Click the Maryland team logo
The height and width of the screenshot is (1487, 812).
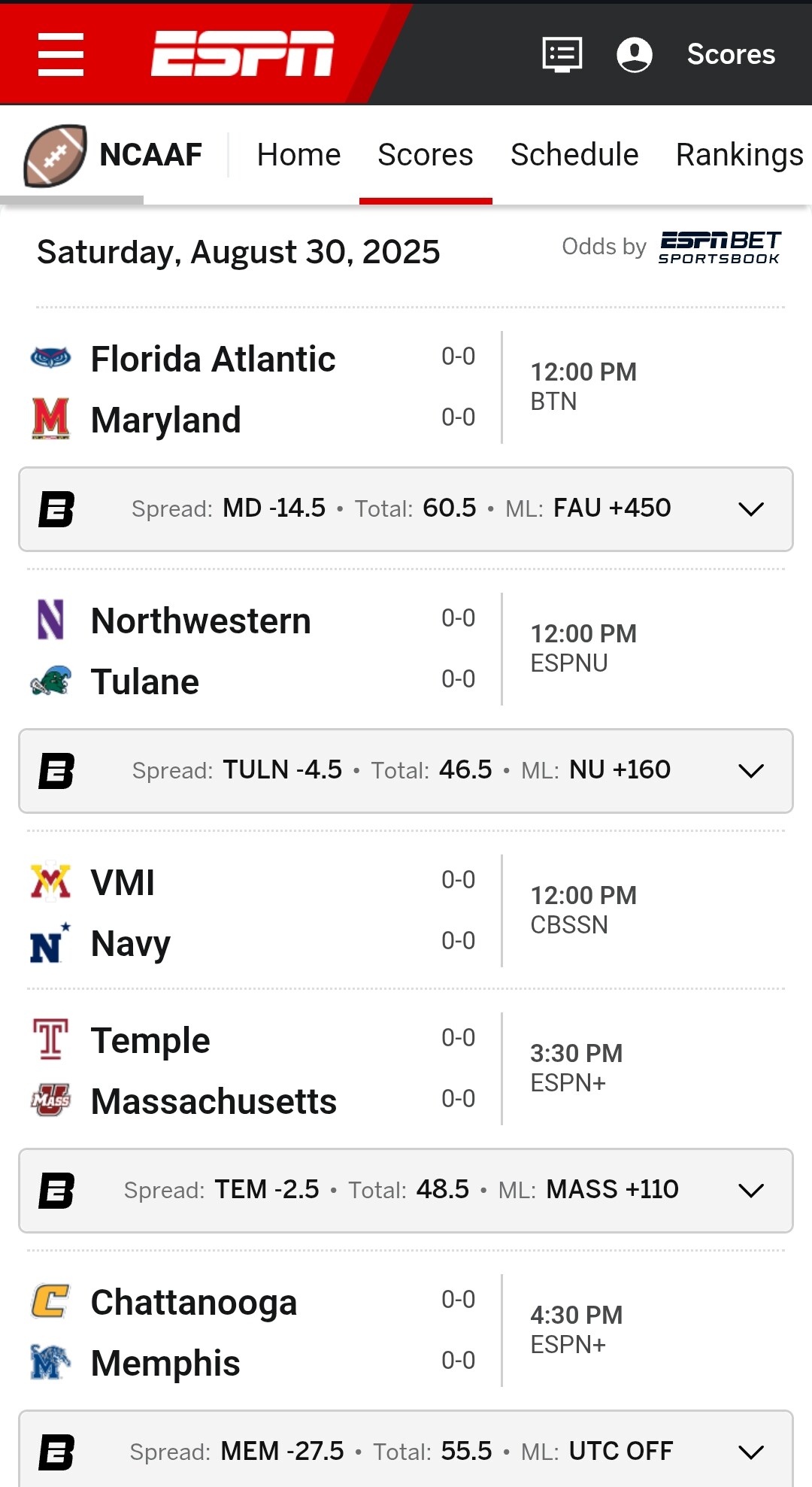pyautogui.click(x=50, y=419)
